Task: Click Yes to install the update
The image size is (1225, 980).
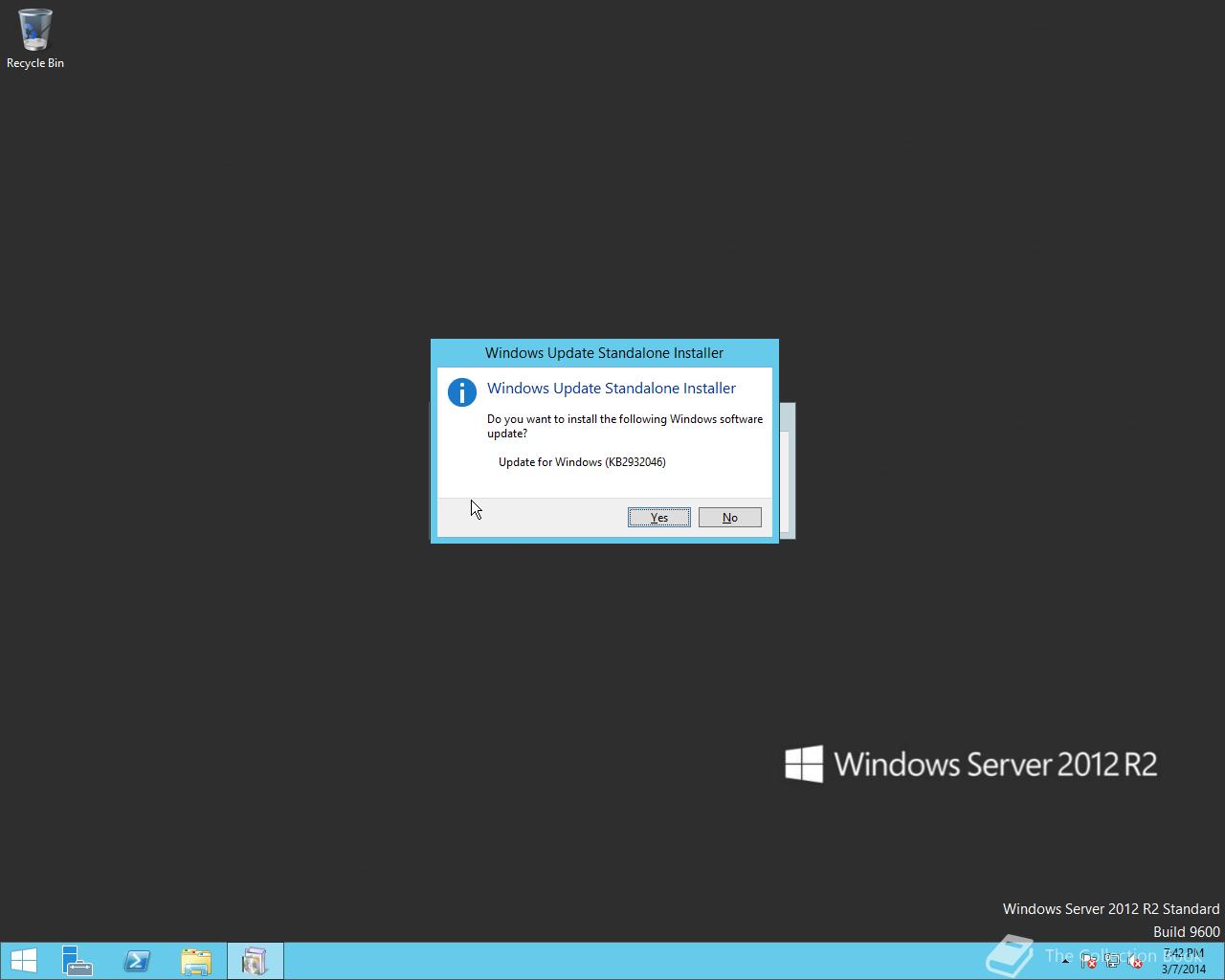Action: (659, 517)
